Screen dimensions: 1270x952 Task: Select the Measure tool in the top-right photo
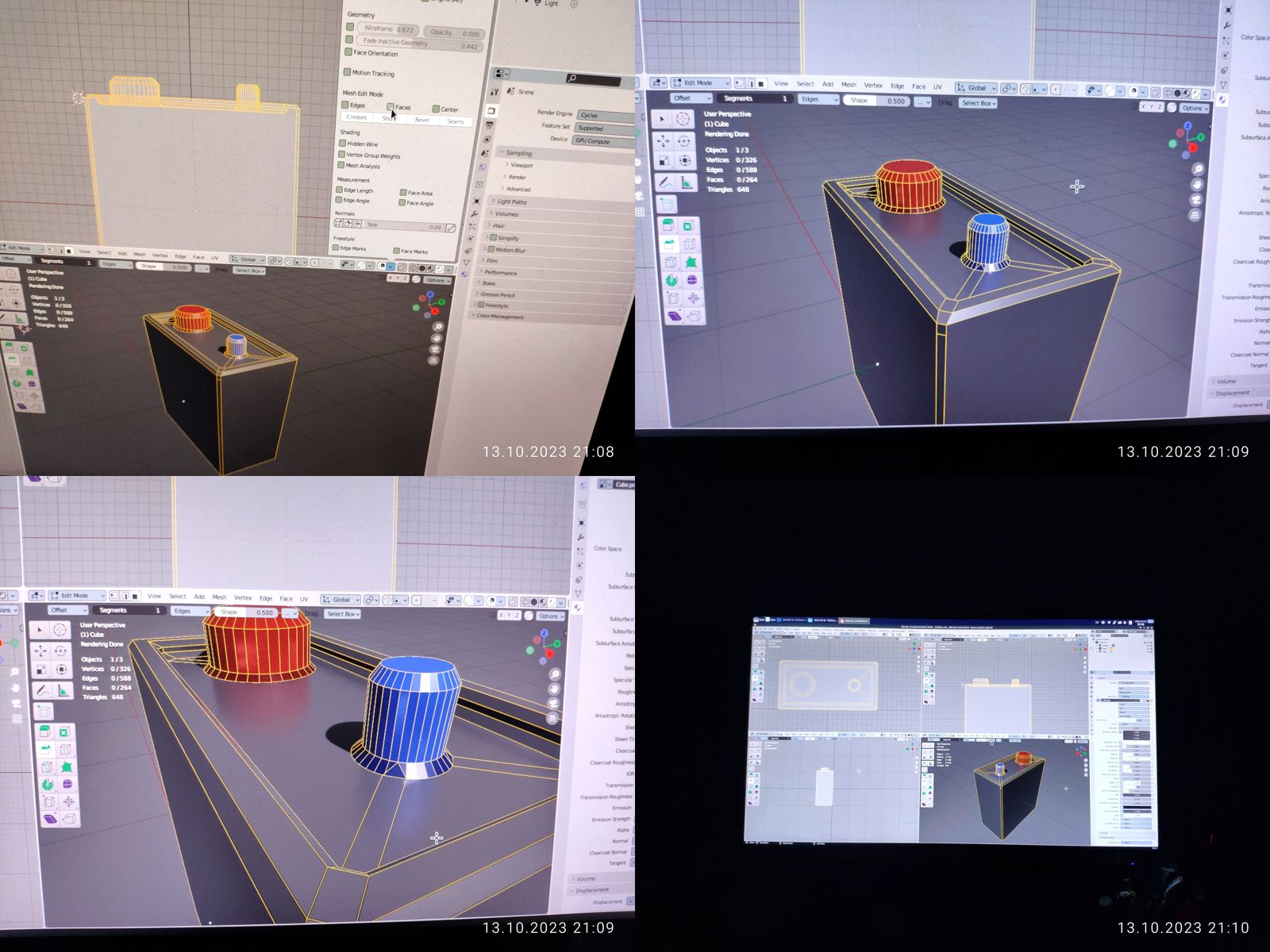pyautogui.click(x=686, y=183)
